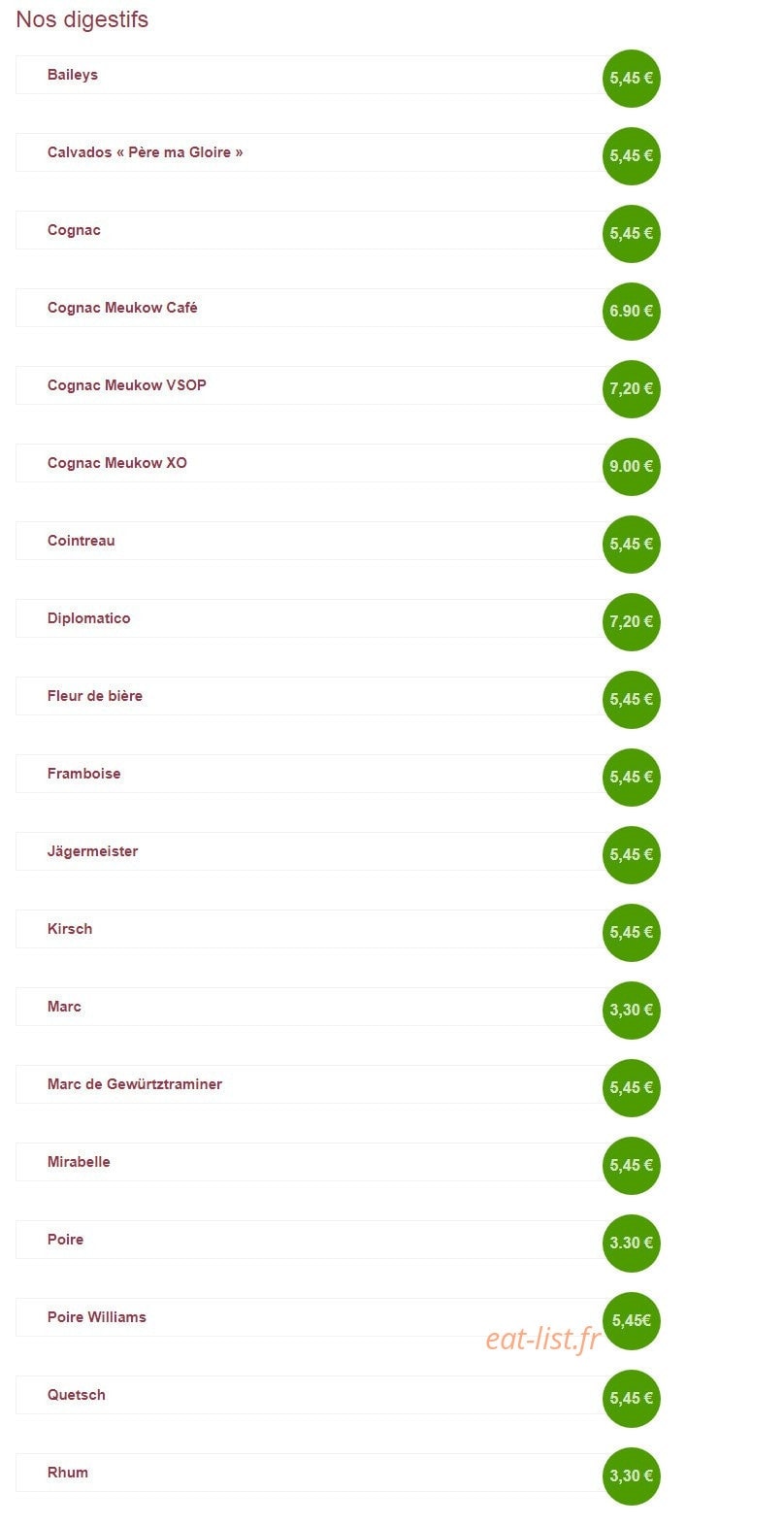
Task: Open the Marc de Gewürztraminer entry
Action: pos(310,1084)
